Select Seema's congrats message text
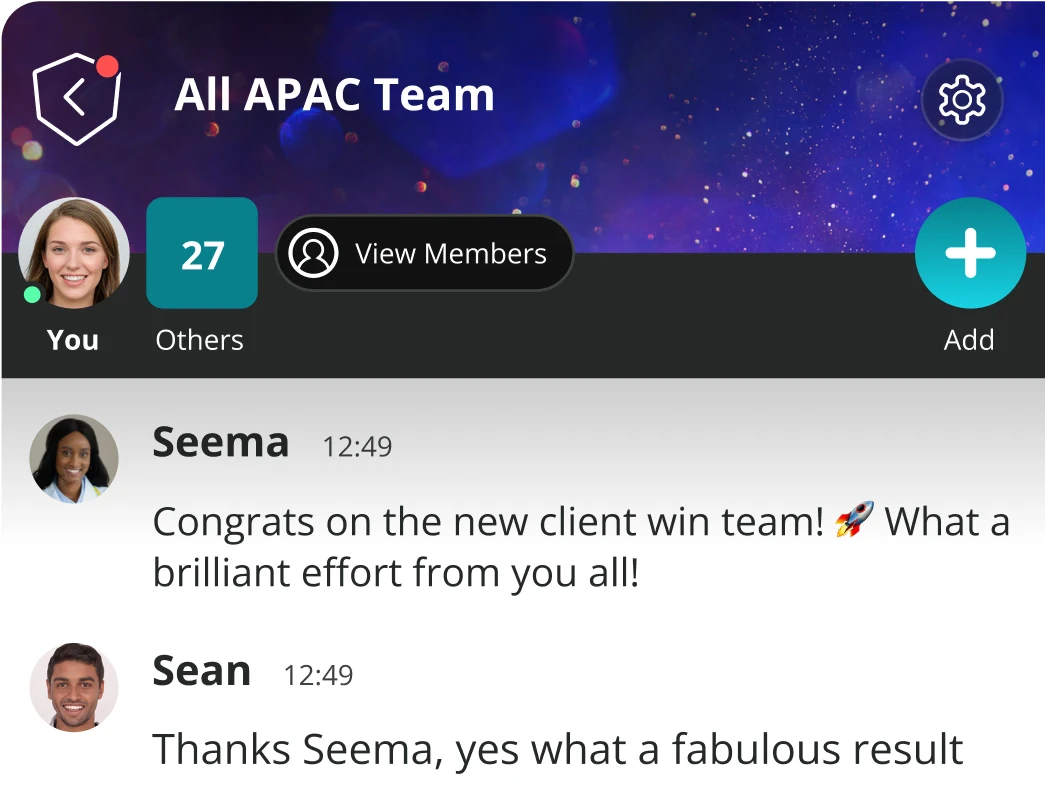The height and width of the screenshot is (793, 1045). tap(580, 547)
